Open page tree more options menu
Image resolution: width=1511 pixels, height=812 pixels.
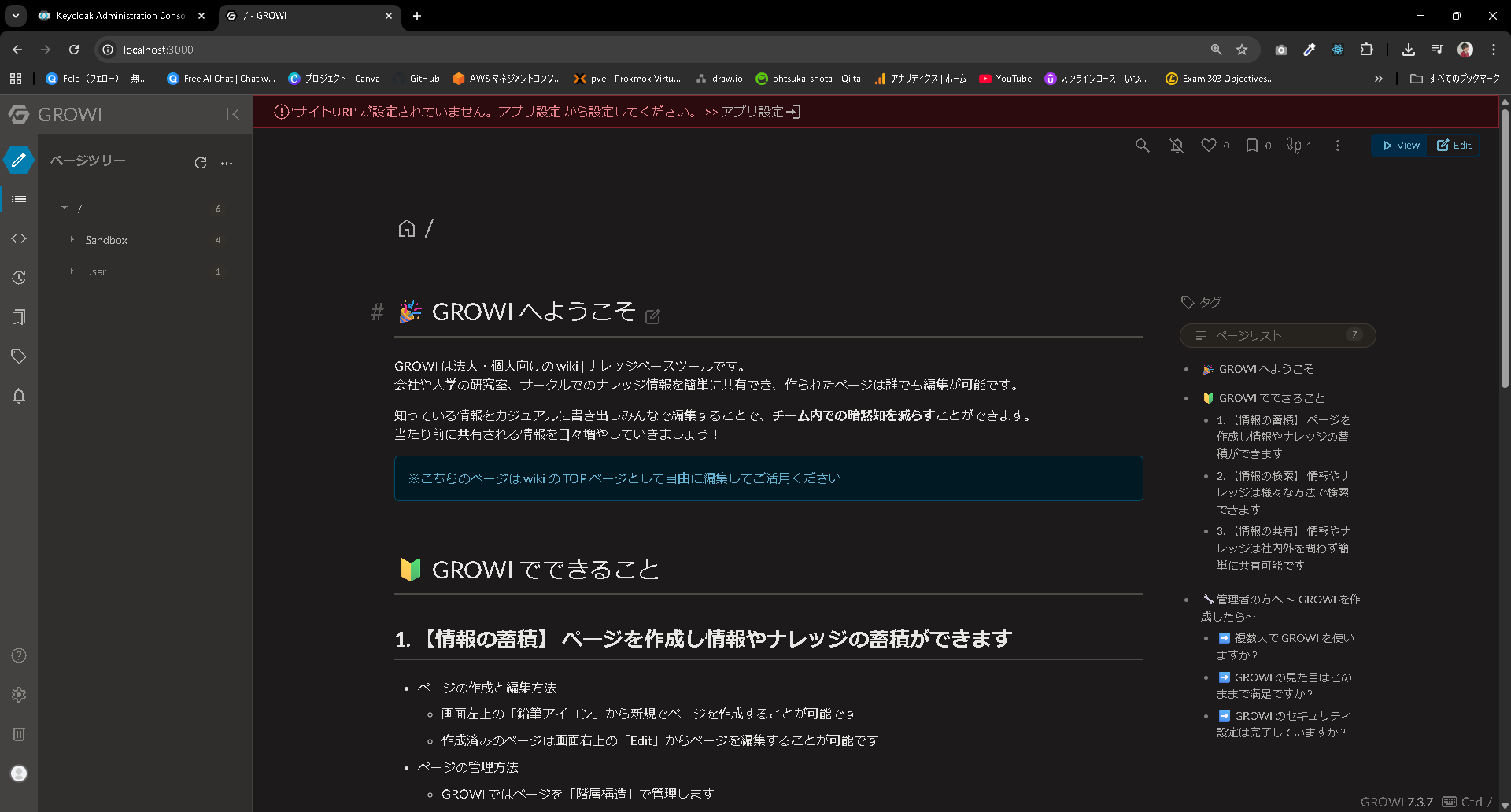(x=227, y=163)
